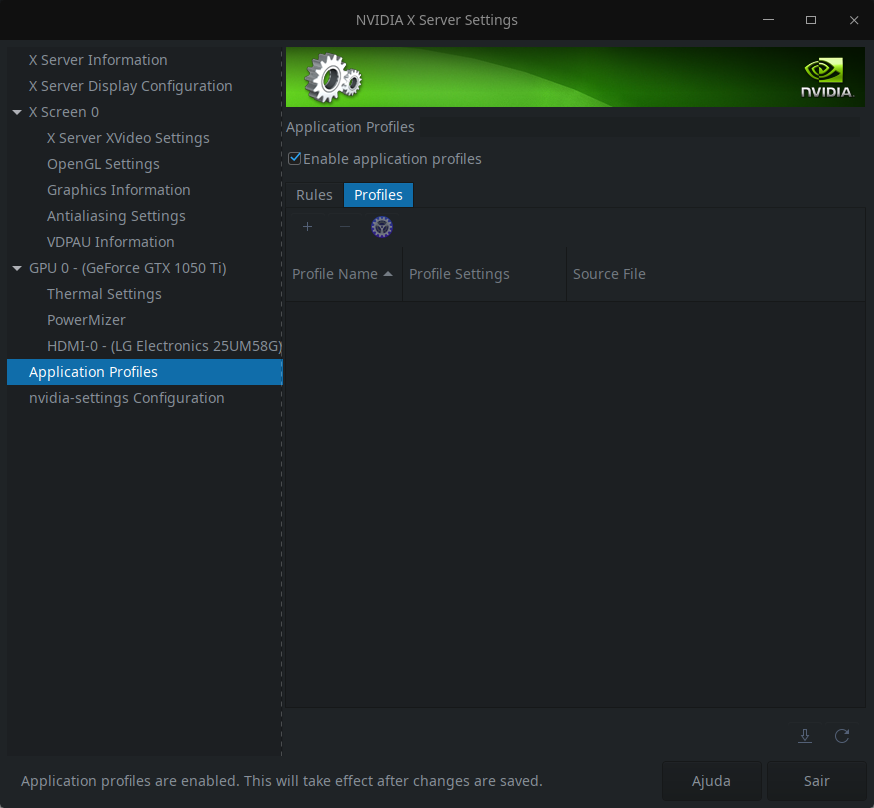874x808 pixels.
Task: Remove profile using the minus icon
Action: point(344,227)
